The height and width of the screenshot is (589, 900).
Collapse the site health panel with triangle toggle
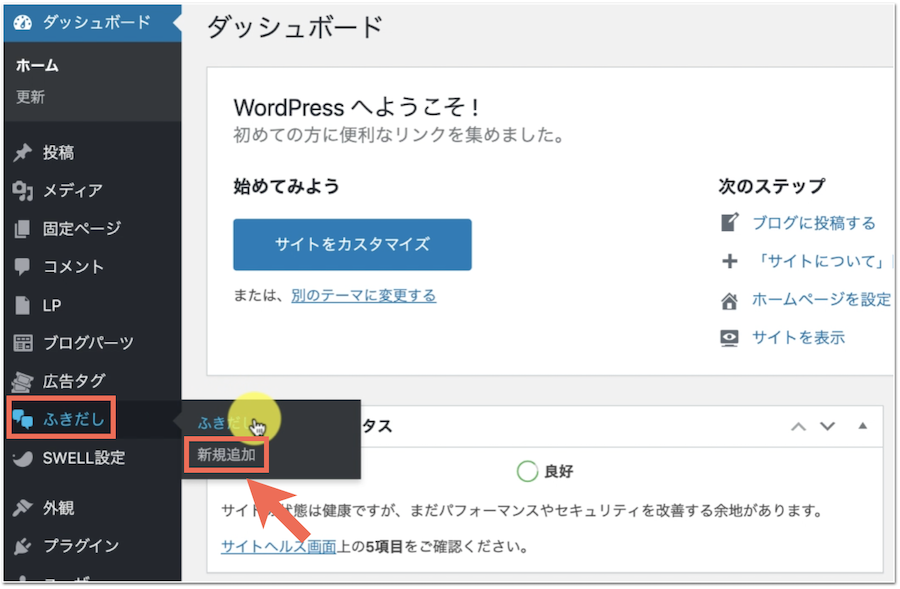863,426
